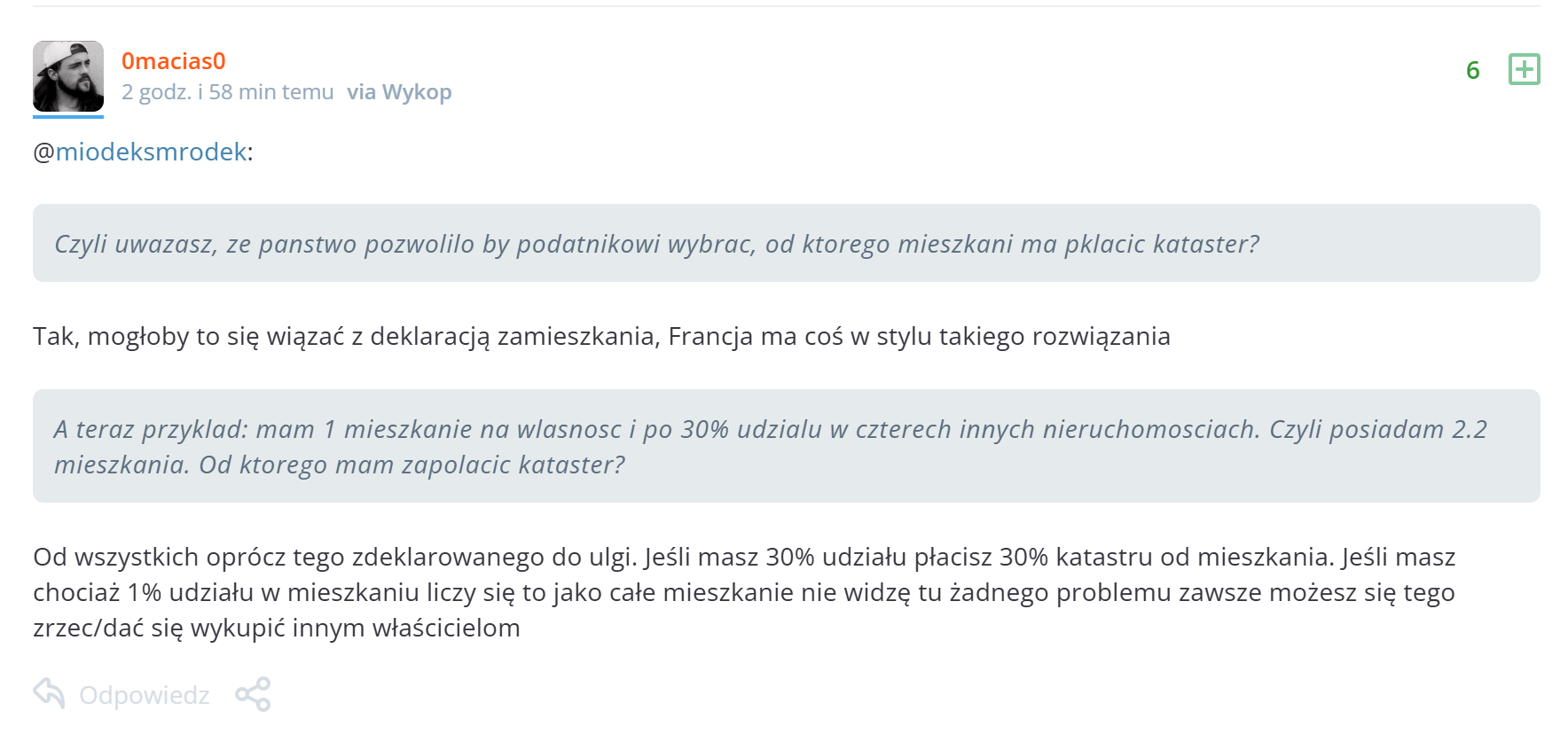Viewport: 1568px width, 734px height.
Task: Click the paragraph starting 'Tak, mogłoby'
Action: click(x=601, y=337)
